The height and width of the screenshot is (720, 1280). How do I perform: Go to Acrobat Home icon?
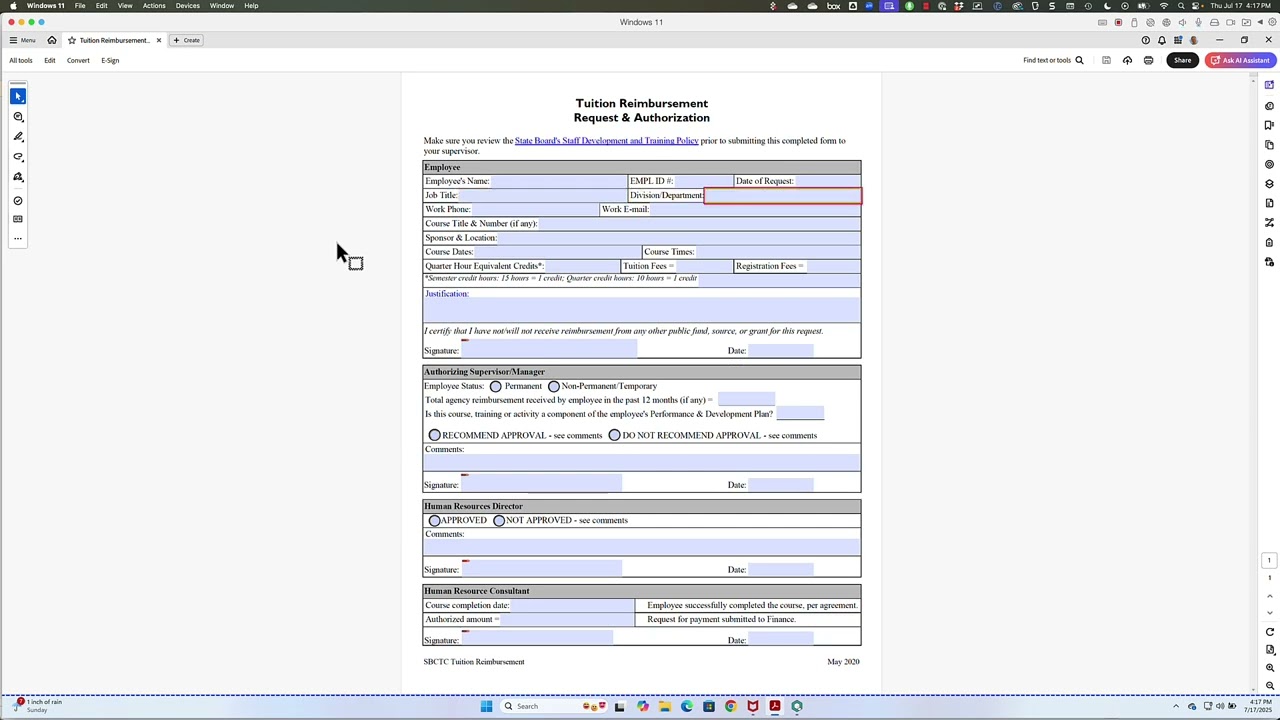point(52,40)
